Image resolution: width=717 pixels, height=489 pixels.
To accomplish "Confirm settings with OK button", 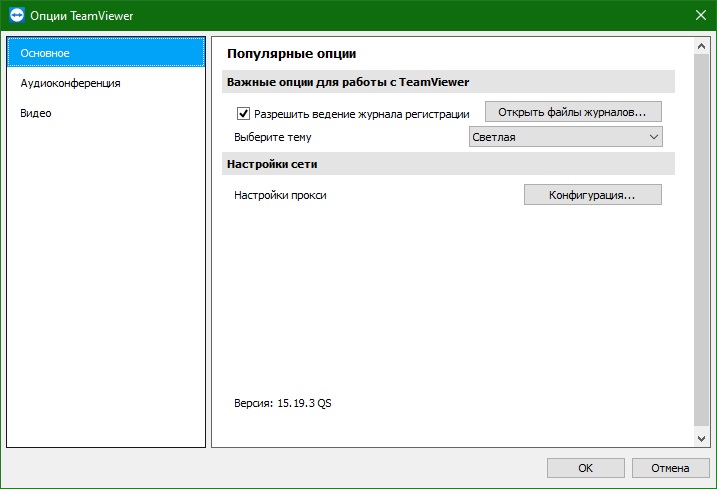I will [x=585, y=468].
